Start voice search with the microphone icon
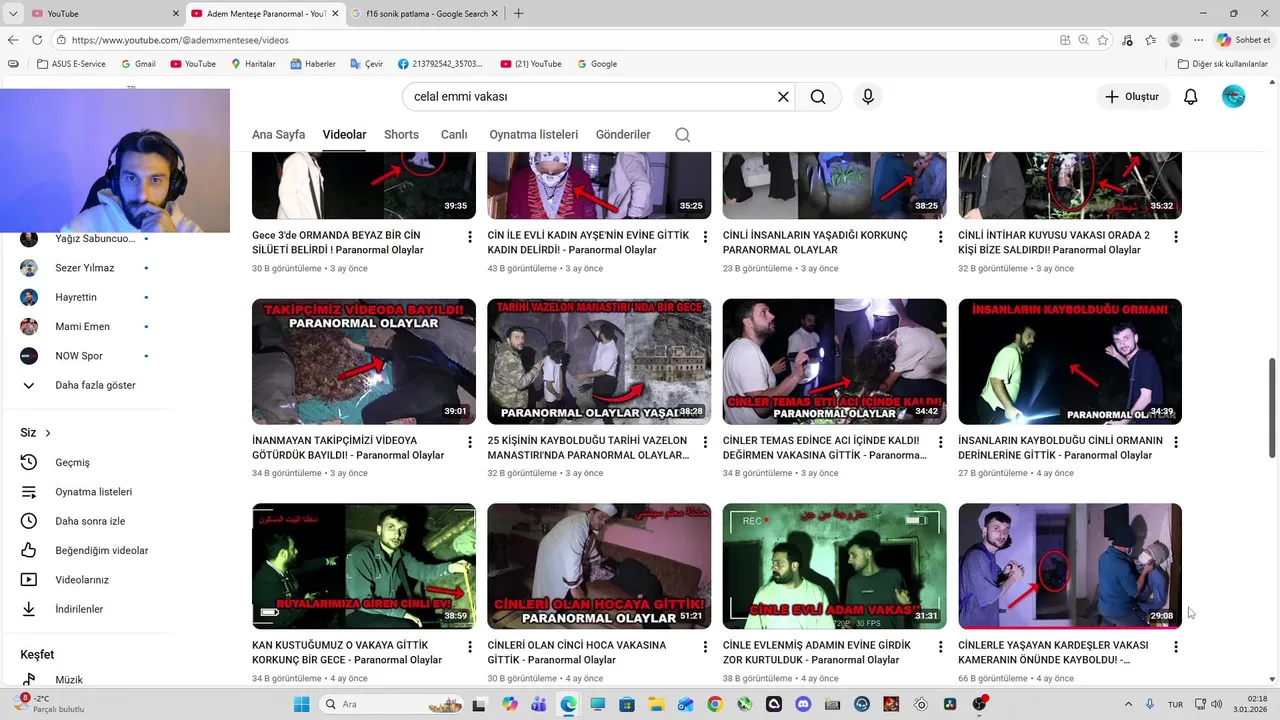Image resolution: width=1280 pixels, height=720 pixels. (868, 97)
